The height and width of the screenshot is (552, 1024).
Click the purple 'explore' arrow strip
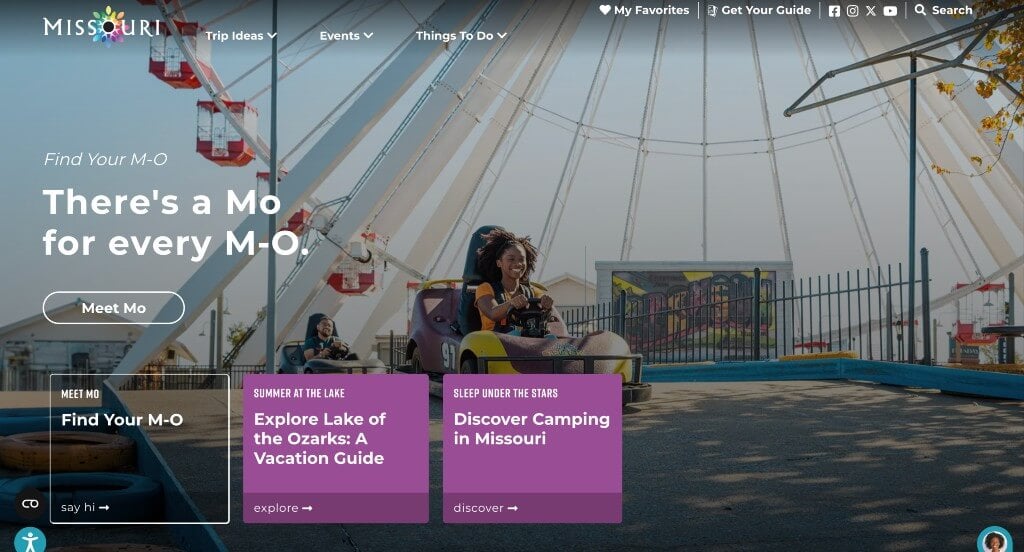(x=336, y=508)
